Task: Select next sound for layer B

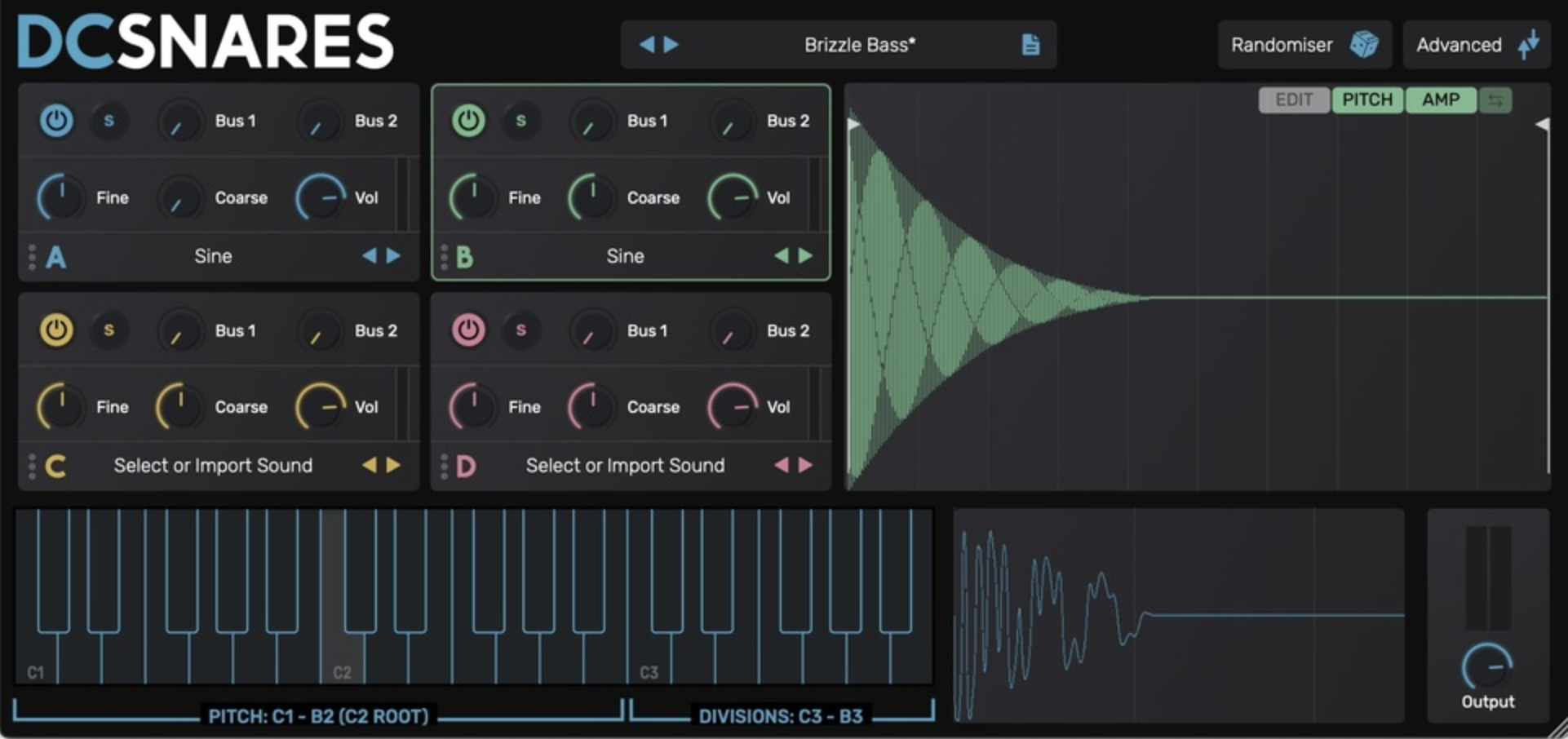Action: [x=806, y=255]
